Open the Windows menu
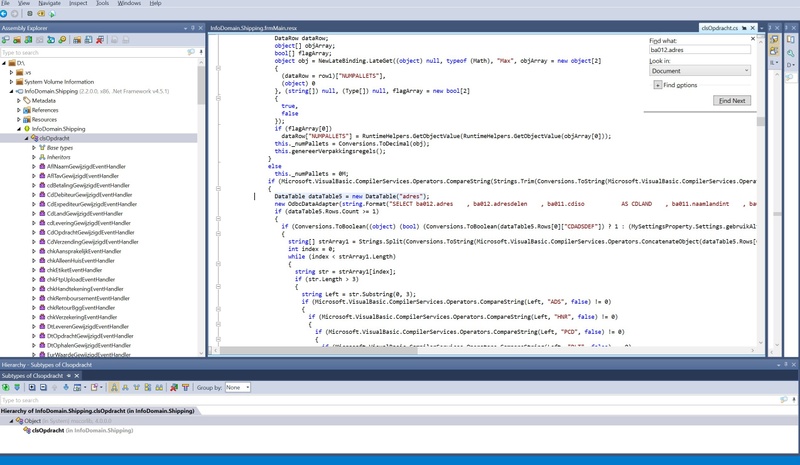800x465 pixels. [x=129, y=3]
